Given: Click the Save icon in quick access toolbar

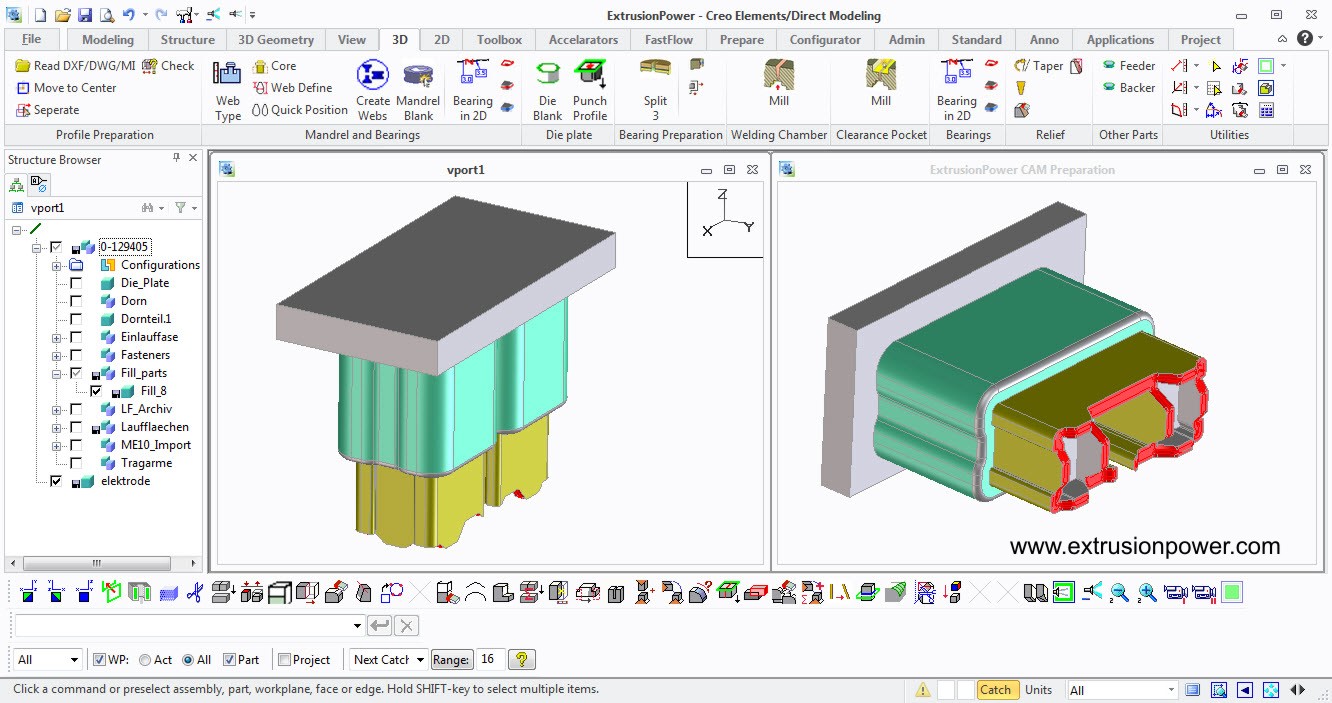Looking at the screenshot, I should [84, 15].
